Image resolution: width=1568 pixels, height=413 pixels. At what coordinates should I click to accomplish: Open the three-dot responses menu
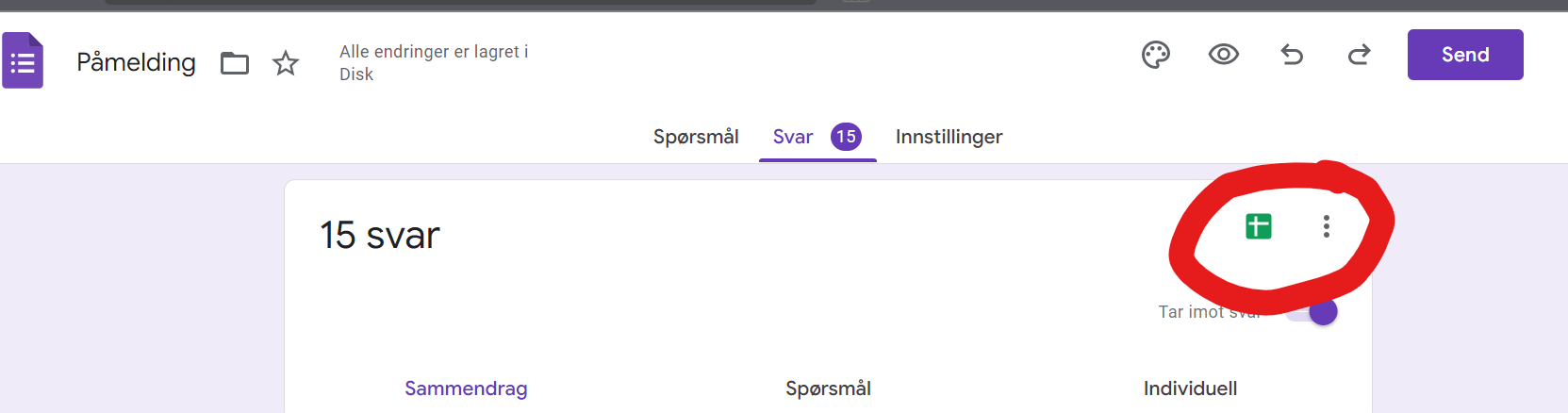coord(1327,226)
